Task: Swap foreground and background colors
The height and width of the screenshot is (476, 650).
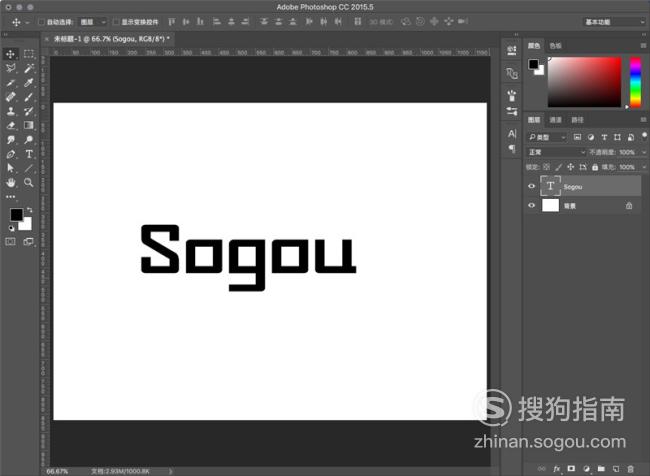Action: 29,210
